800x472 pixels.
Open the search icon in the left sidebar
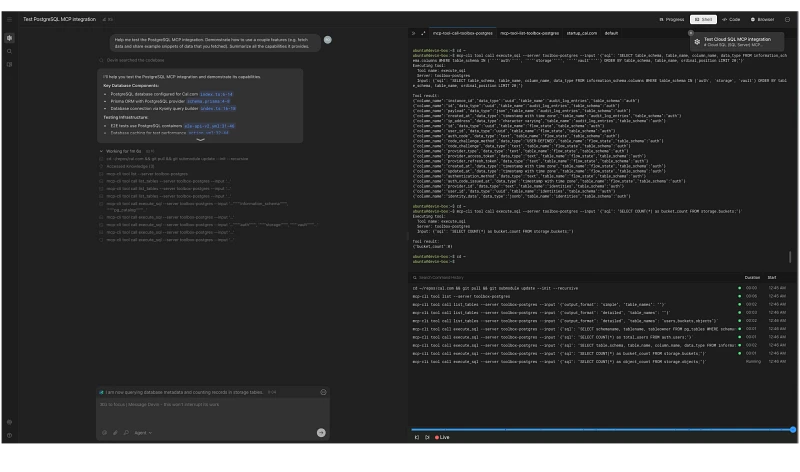pos(9,52)
